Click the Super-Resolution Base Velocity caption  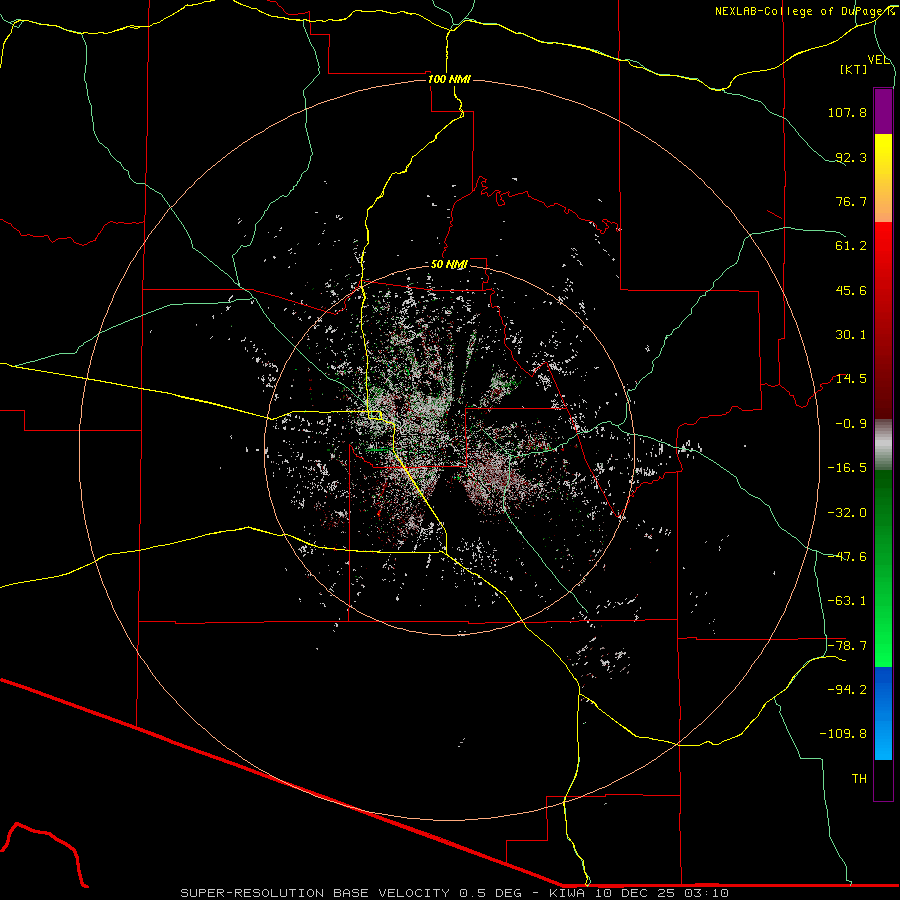point(455,893)
